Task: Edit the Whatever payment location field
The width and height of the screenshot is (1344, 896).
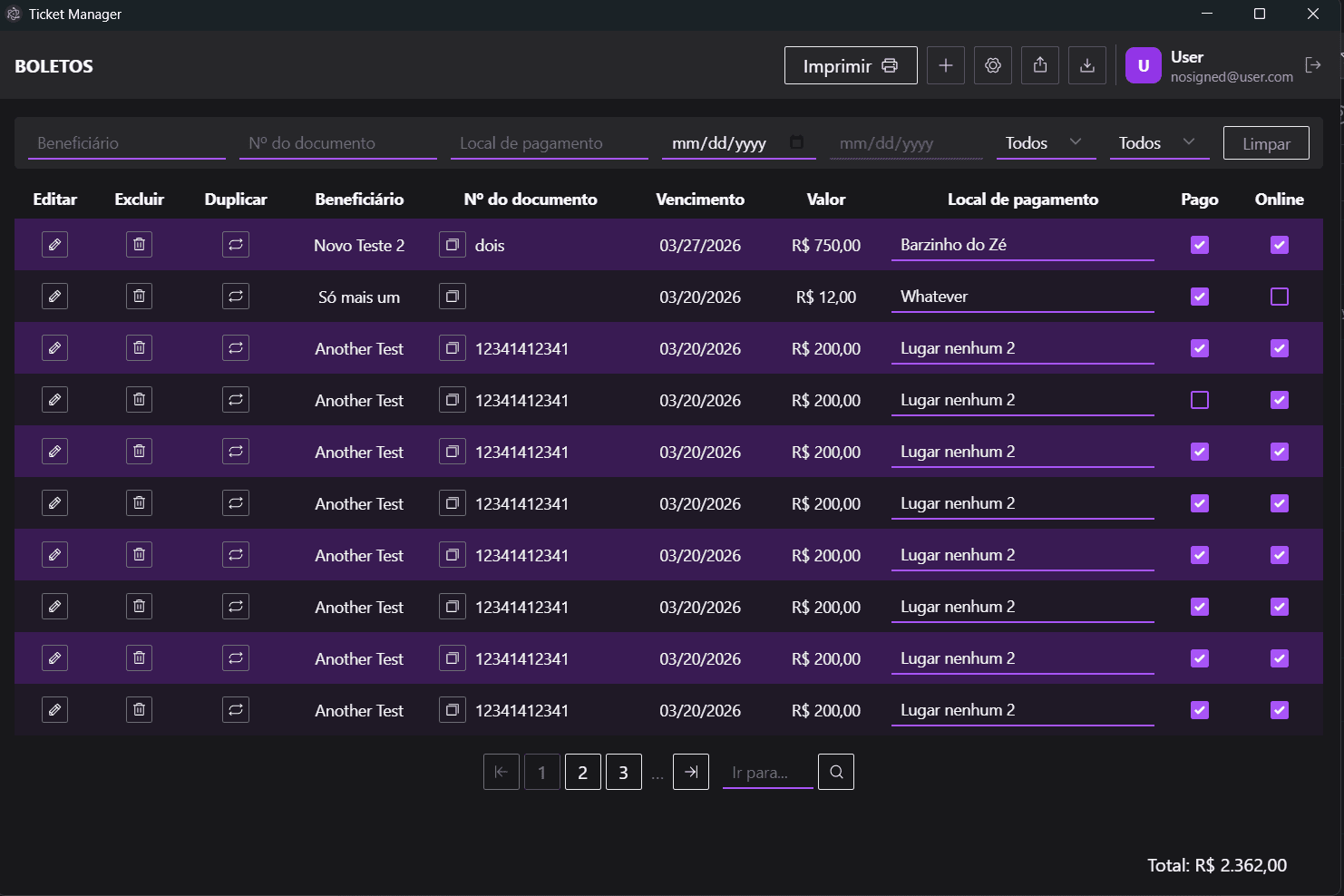Action: point(1023,297)
